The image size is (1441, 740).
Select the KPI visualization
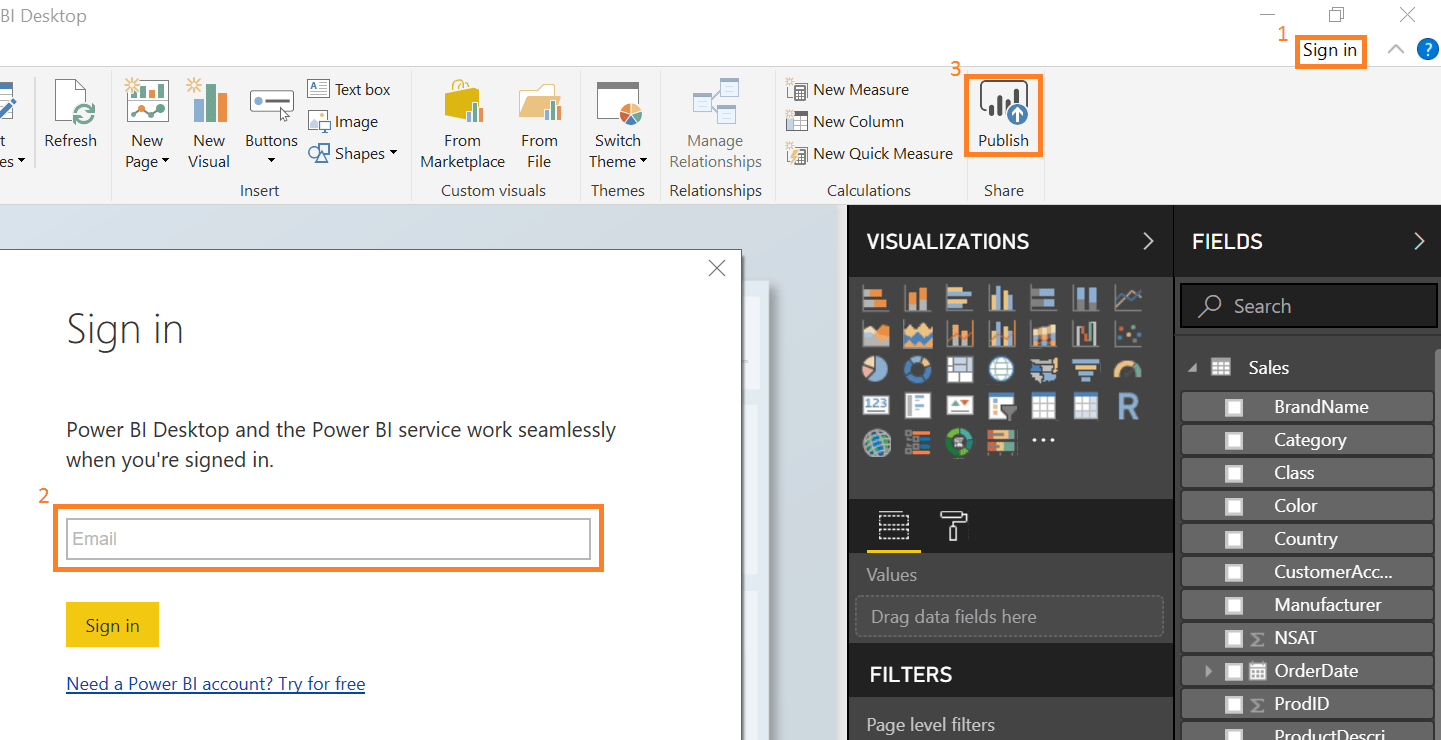pos(959,405)
